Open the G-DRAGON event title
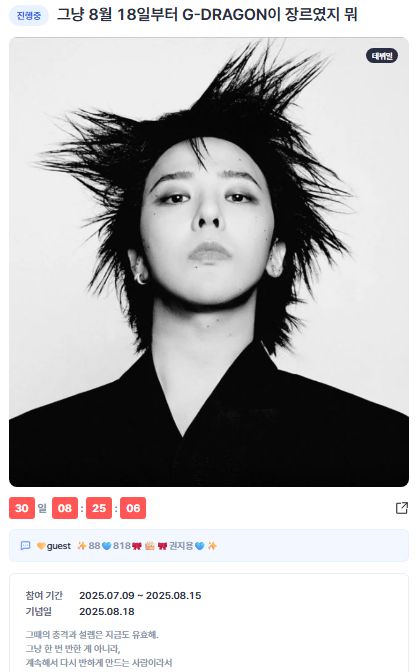 [x=207, y=15]
